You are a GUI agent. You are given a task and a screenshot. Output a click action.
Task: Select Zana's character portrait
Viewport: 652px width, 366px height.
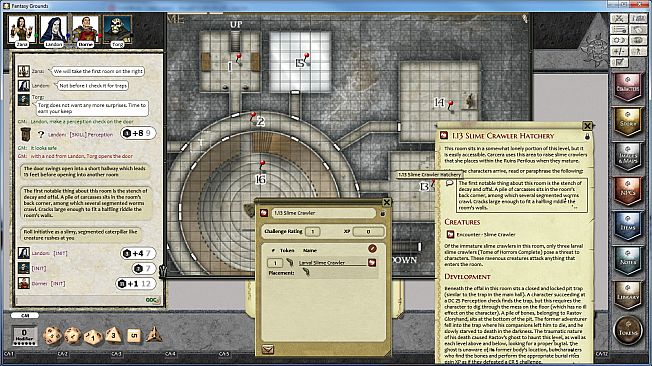point(22,30)
